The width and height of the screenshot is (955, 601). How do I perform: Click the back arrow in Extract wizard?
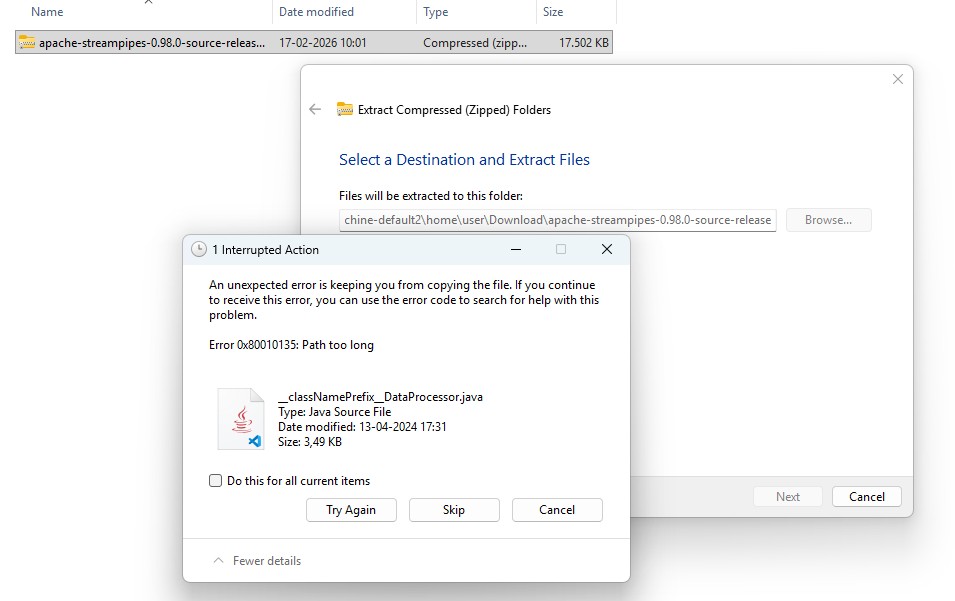pyautogui.click(x=315, y=109)
